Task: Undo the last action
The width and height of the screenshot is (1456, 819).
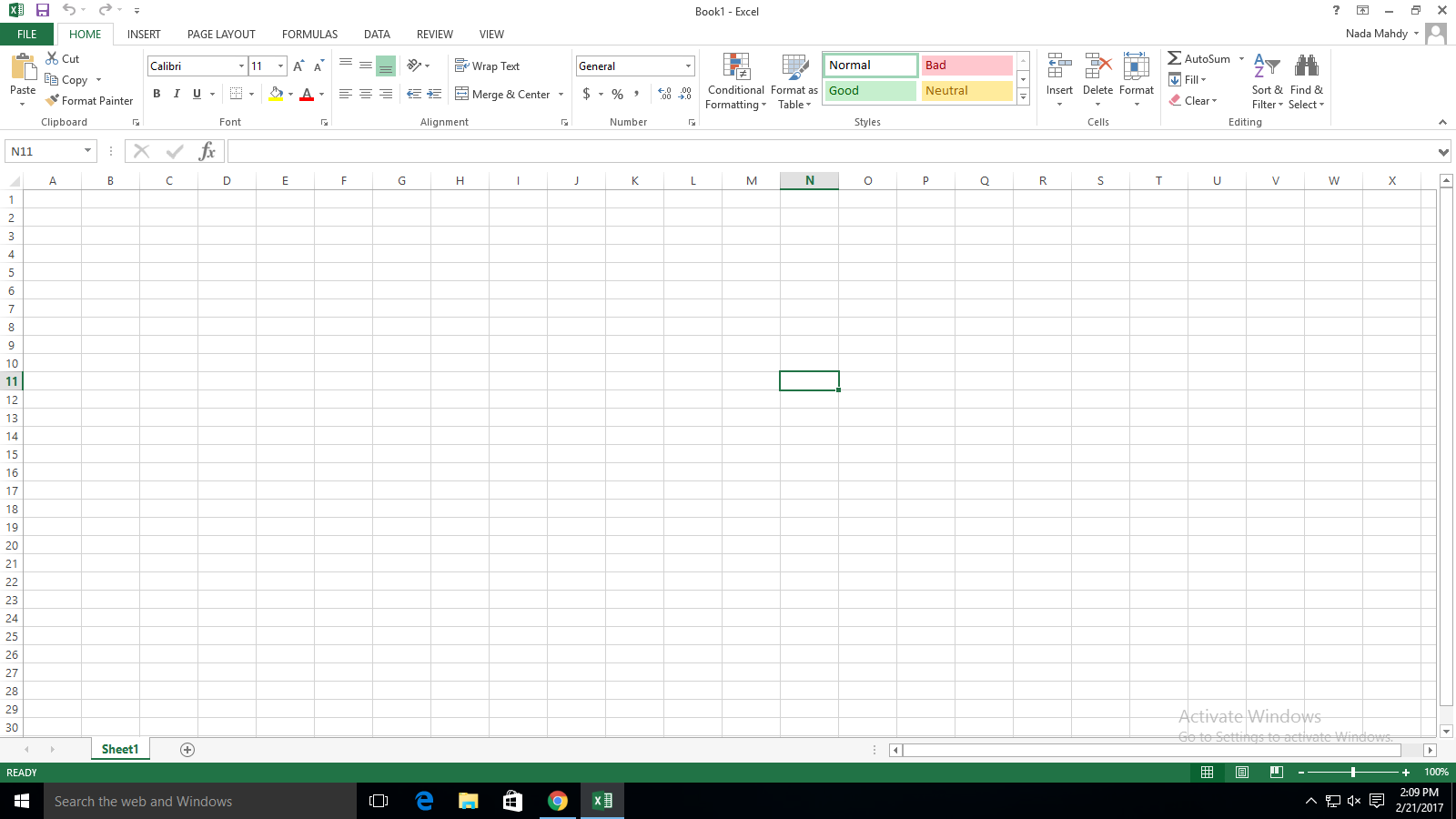Action: (x=69, y=11)
